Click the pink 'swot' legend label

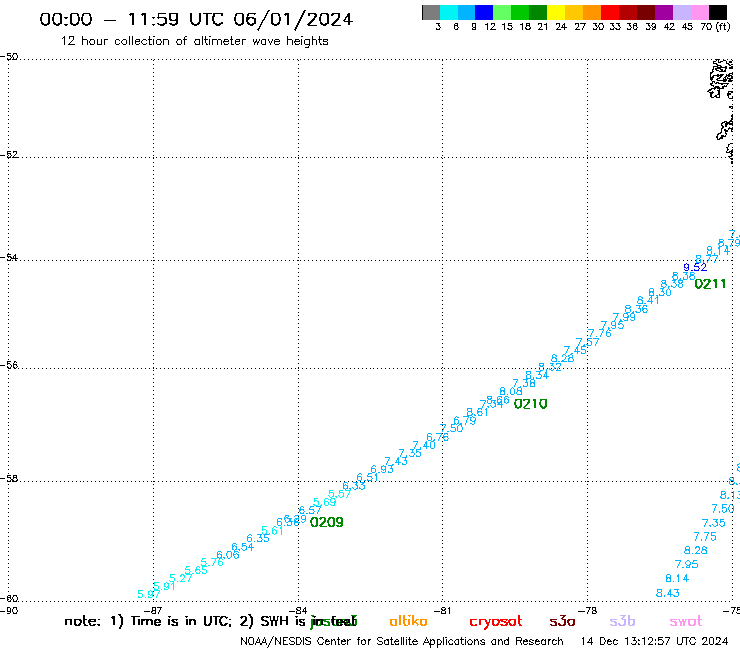pos(686,621)
